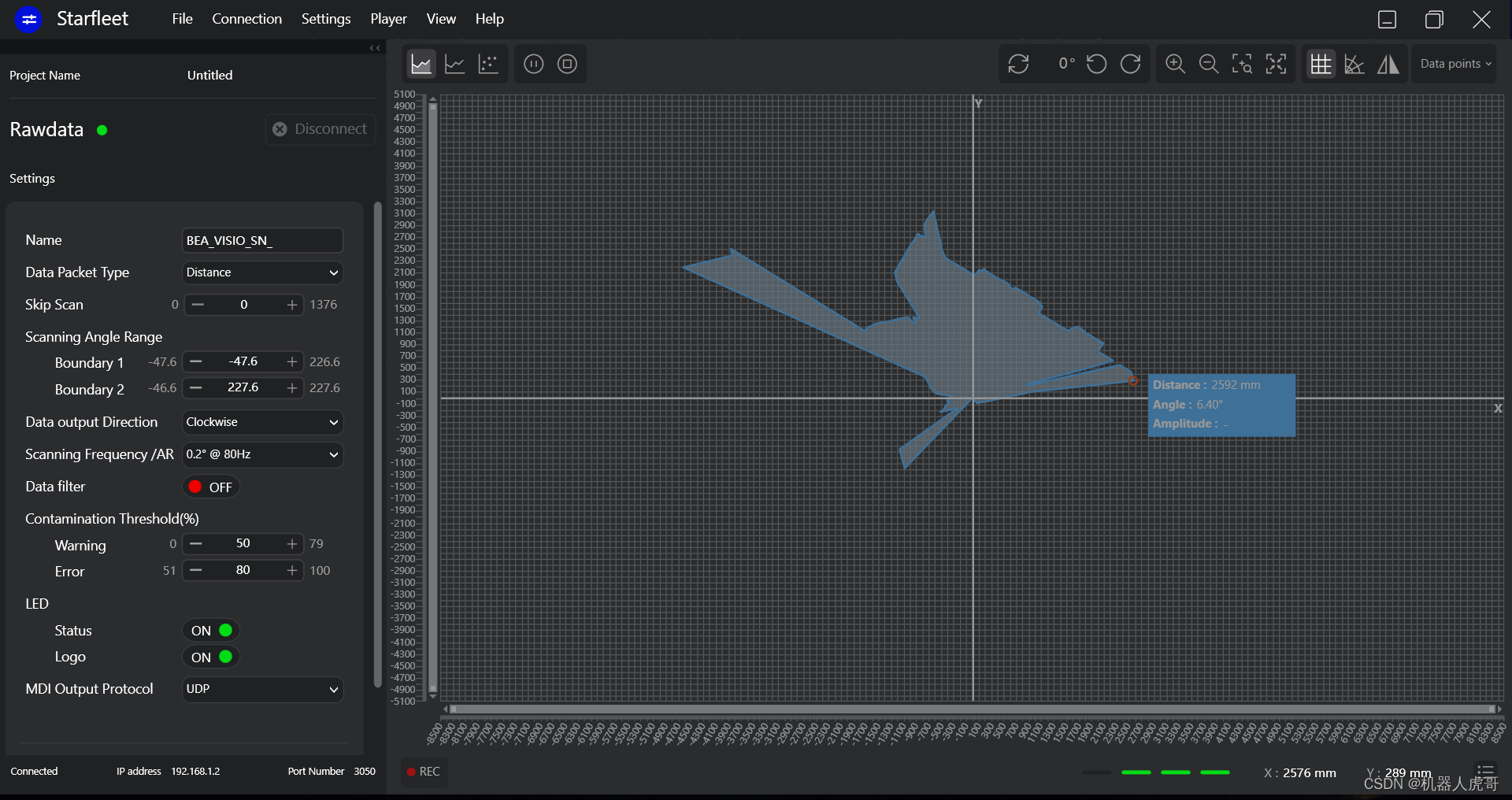This screenshot has height=800, width=1512.
Task: Decrease the Warning contamination threshold
Action: pyautogui.click(x=196, y=543)
